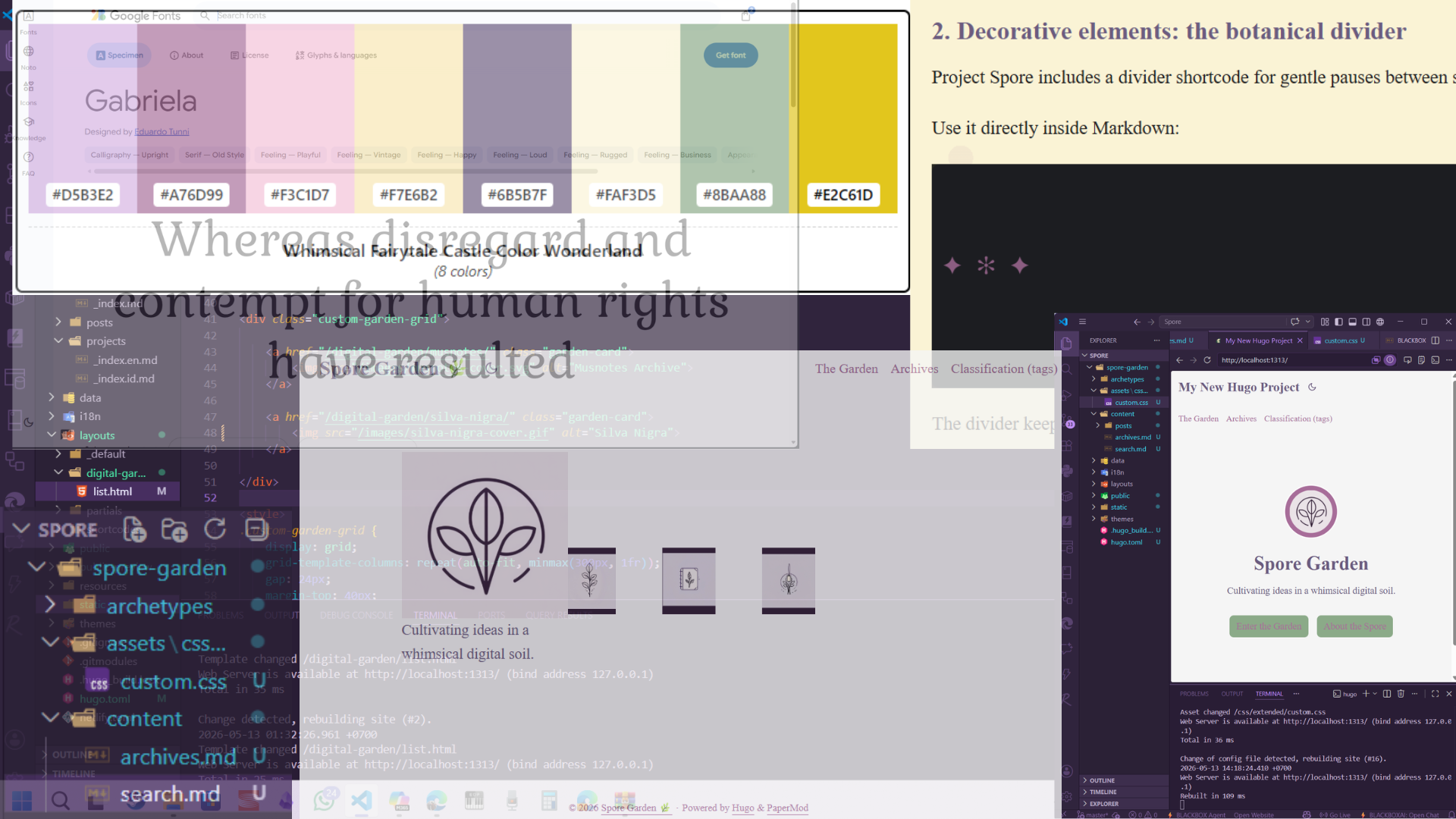Open the Specimen tab on the Gabriela font page

pos(120,55)
